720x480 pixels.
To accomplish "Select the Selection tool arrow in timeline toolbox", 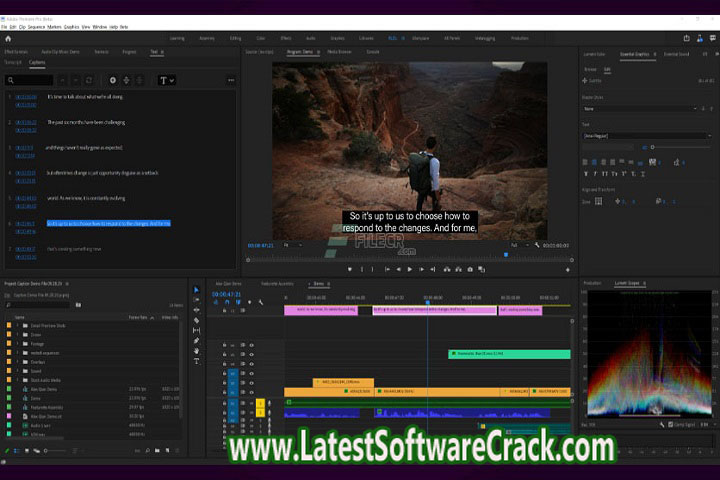I will (196, 291).
